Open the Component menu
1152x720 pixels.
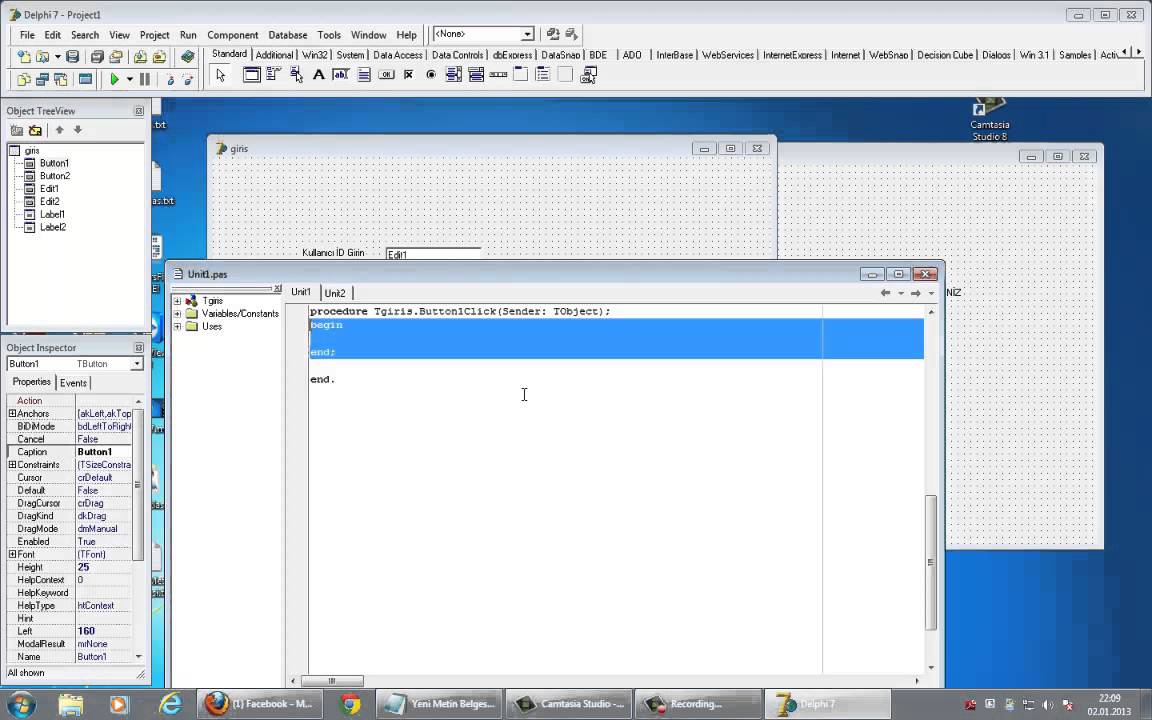232,35
